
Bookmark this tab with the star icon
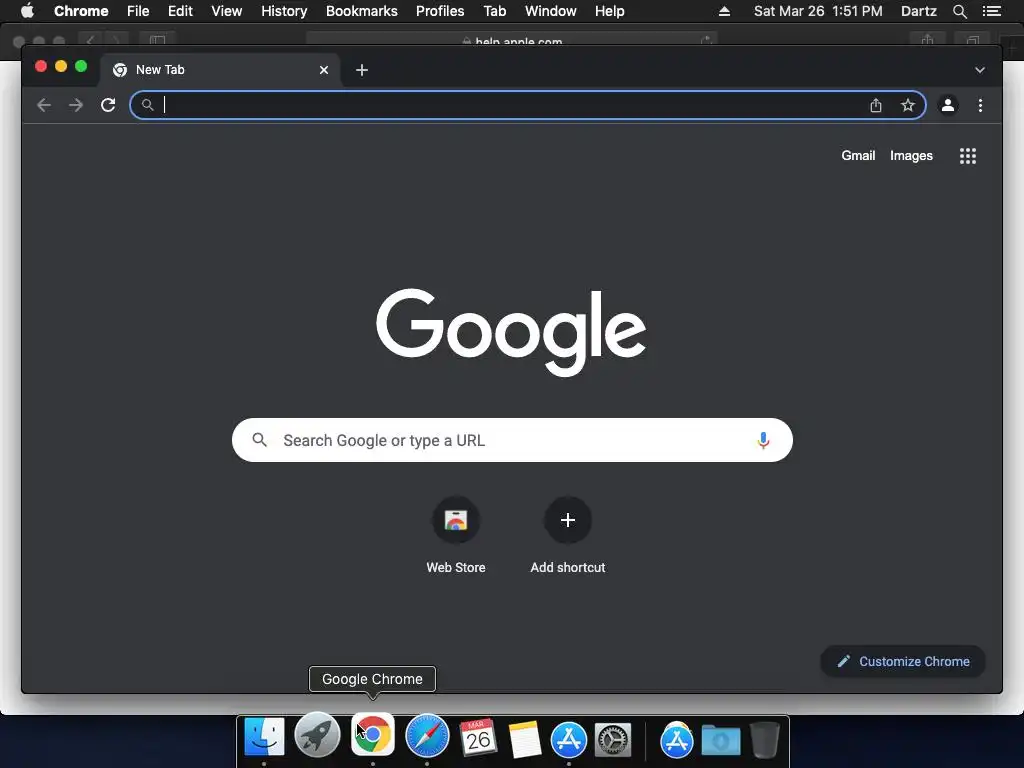click(908, 105)
